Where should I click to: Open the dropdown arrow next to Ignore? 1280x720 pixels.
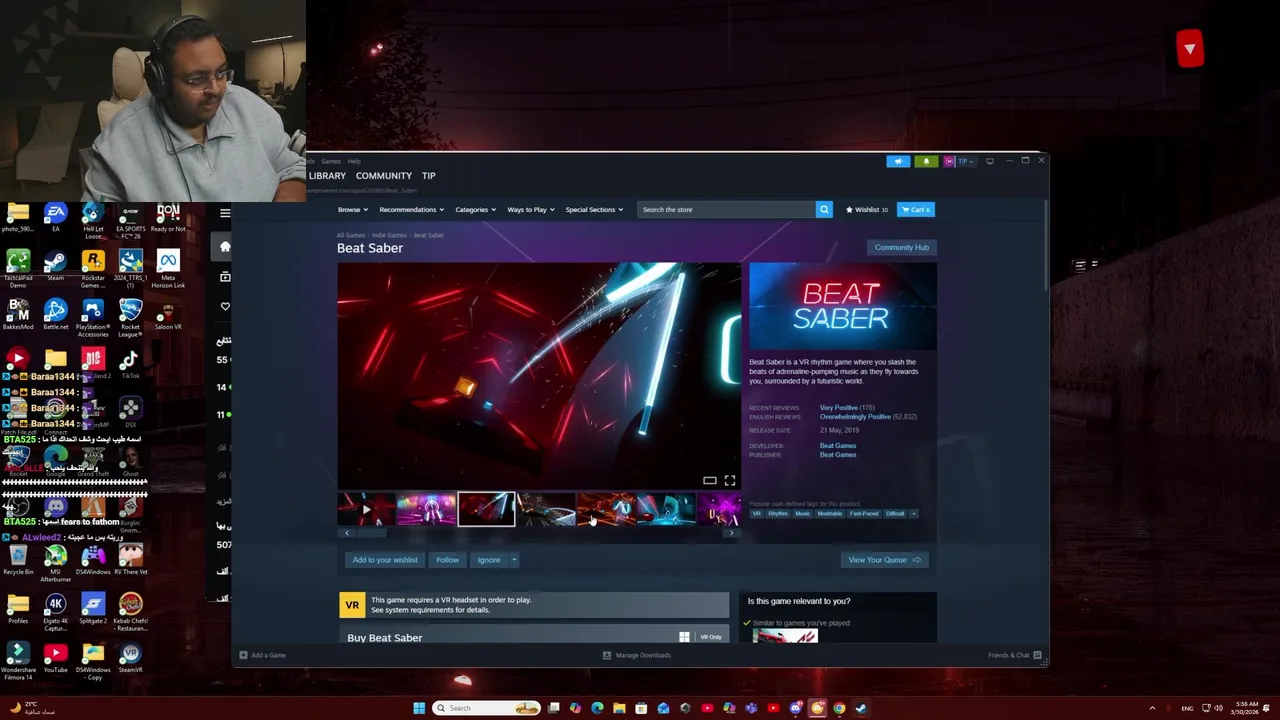514,560
